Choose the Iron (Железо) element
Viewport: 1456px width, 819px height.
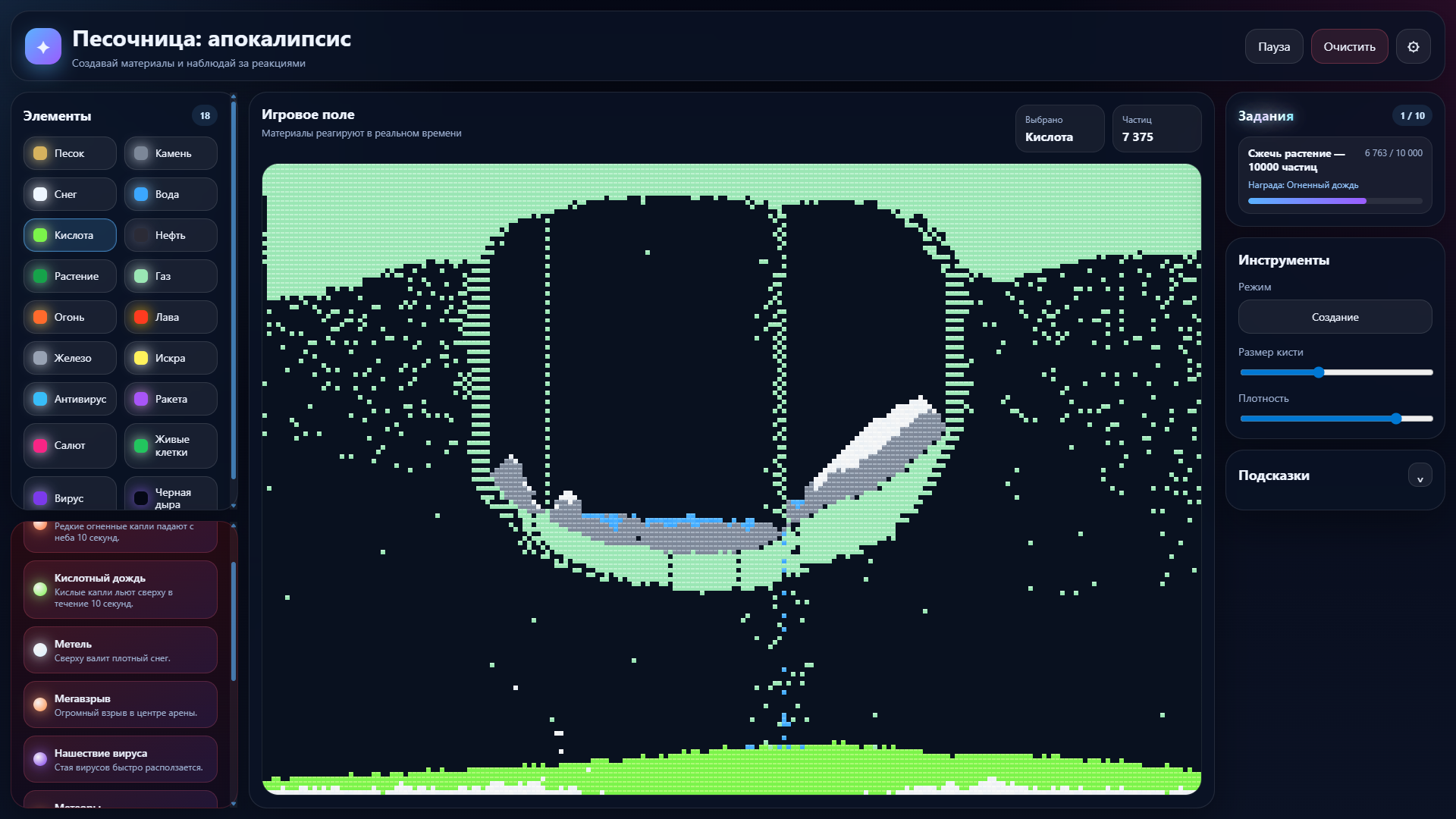70,358
